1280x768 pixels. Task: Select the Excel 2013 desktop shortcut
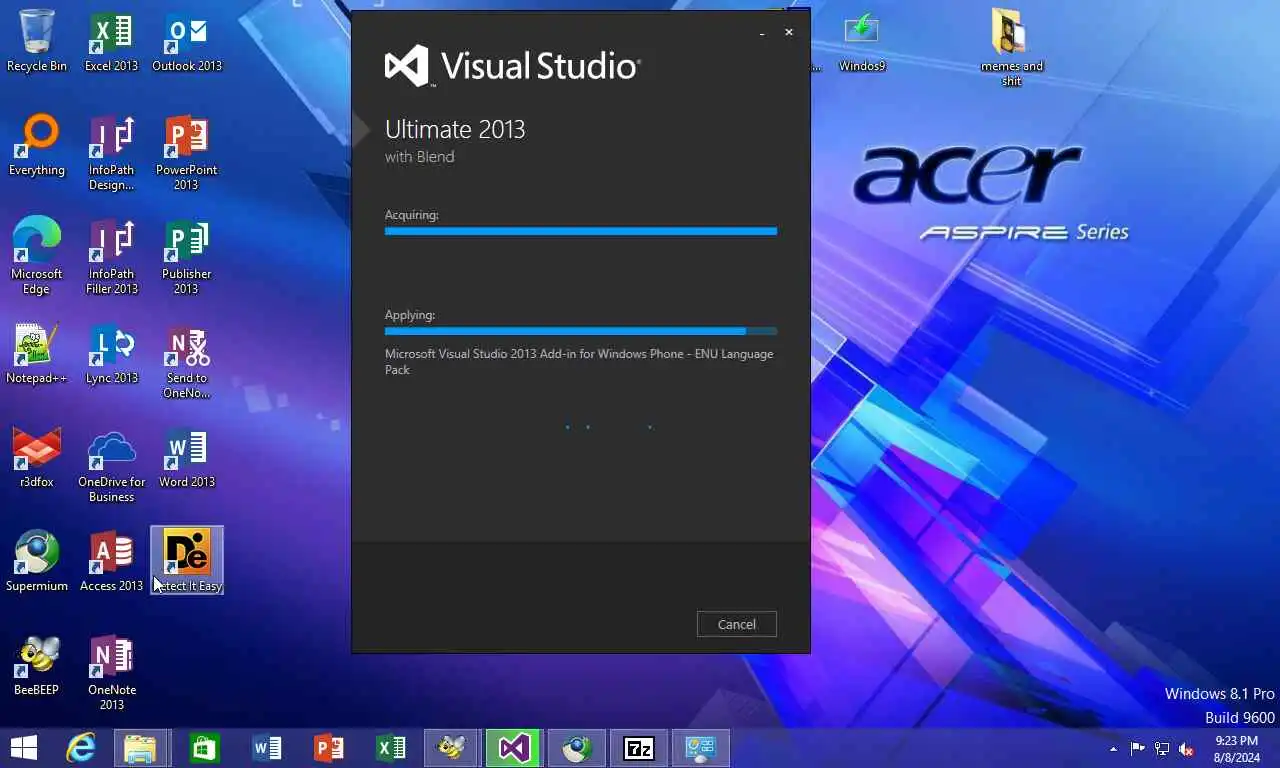[111, 41]
